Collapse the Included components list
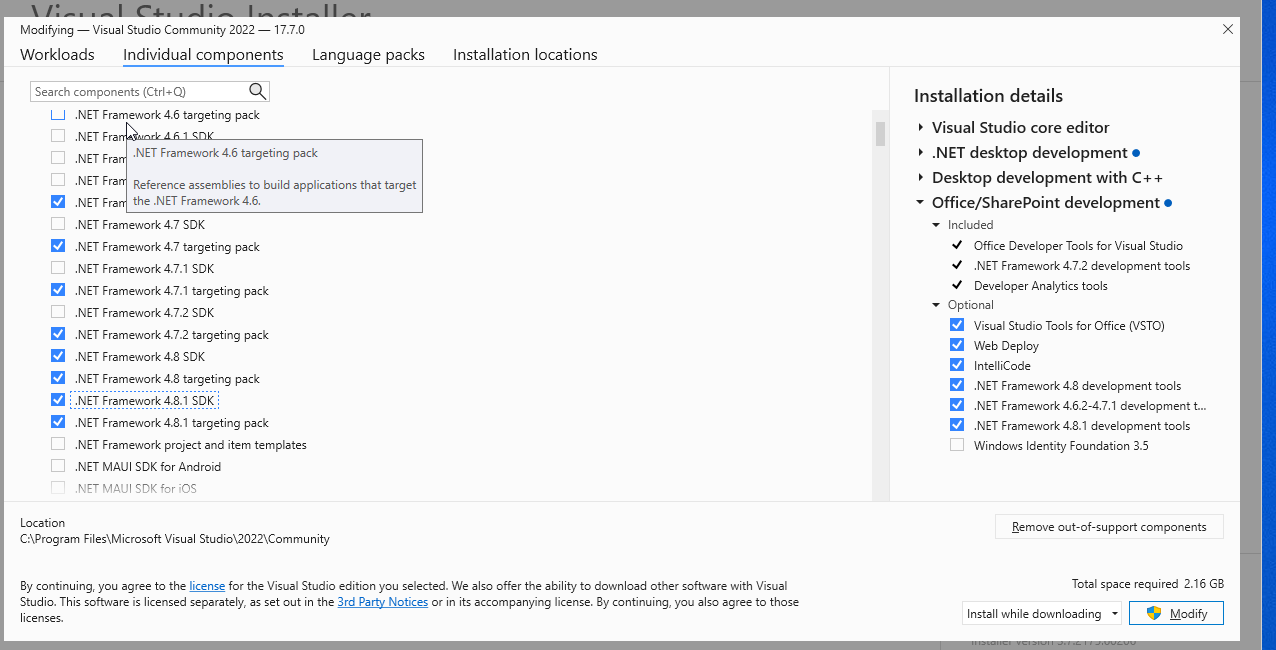Viewport: 1276px width, 650px height. point(937,225)
